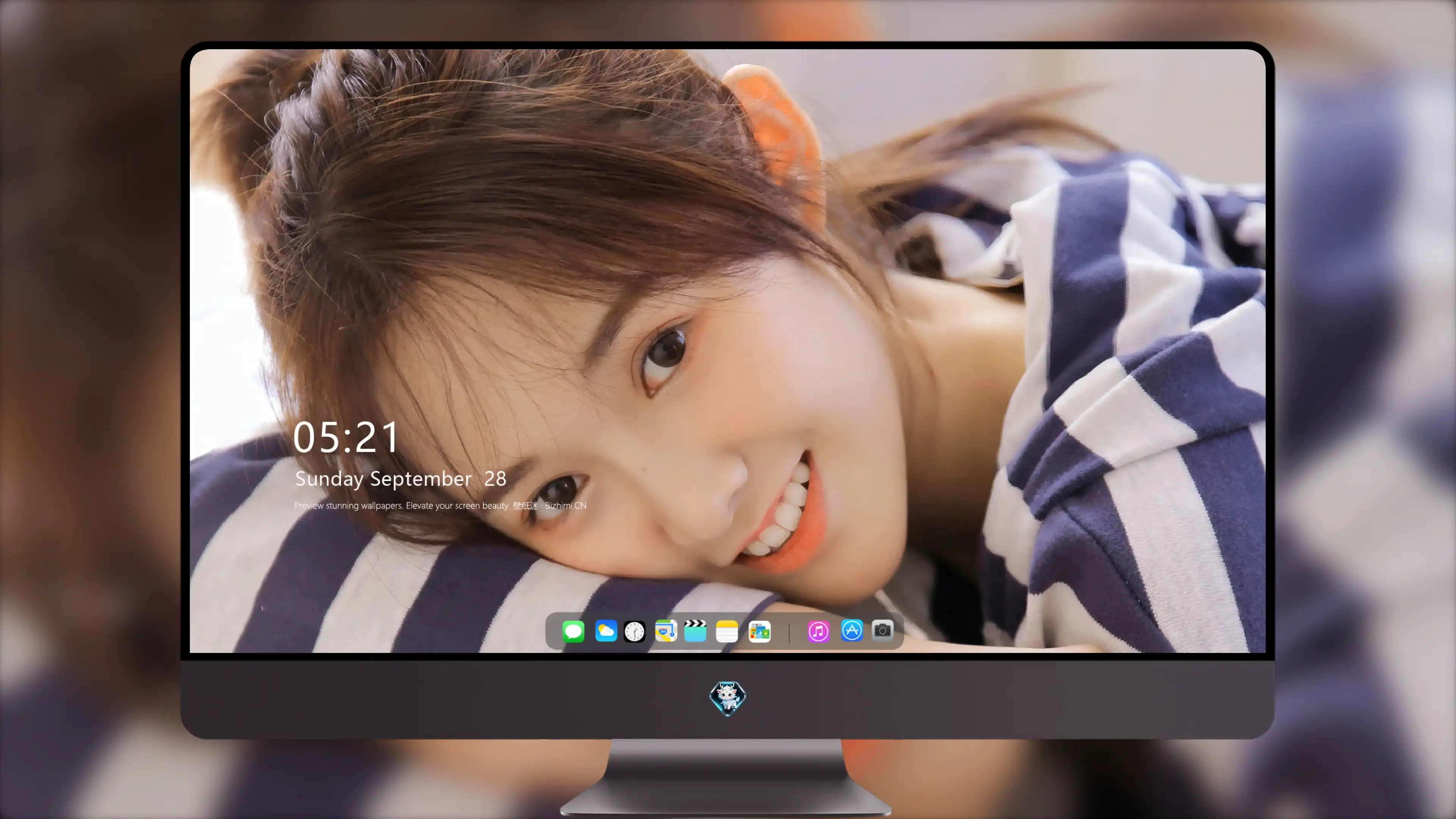Open the Notes app in the dock

pos(727,631)
